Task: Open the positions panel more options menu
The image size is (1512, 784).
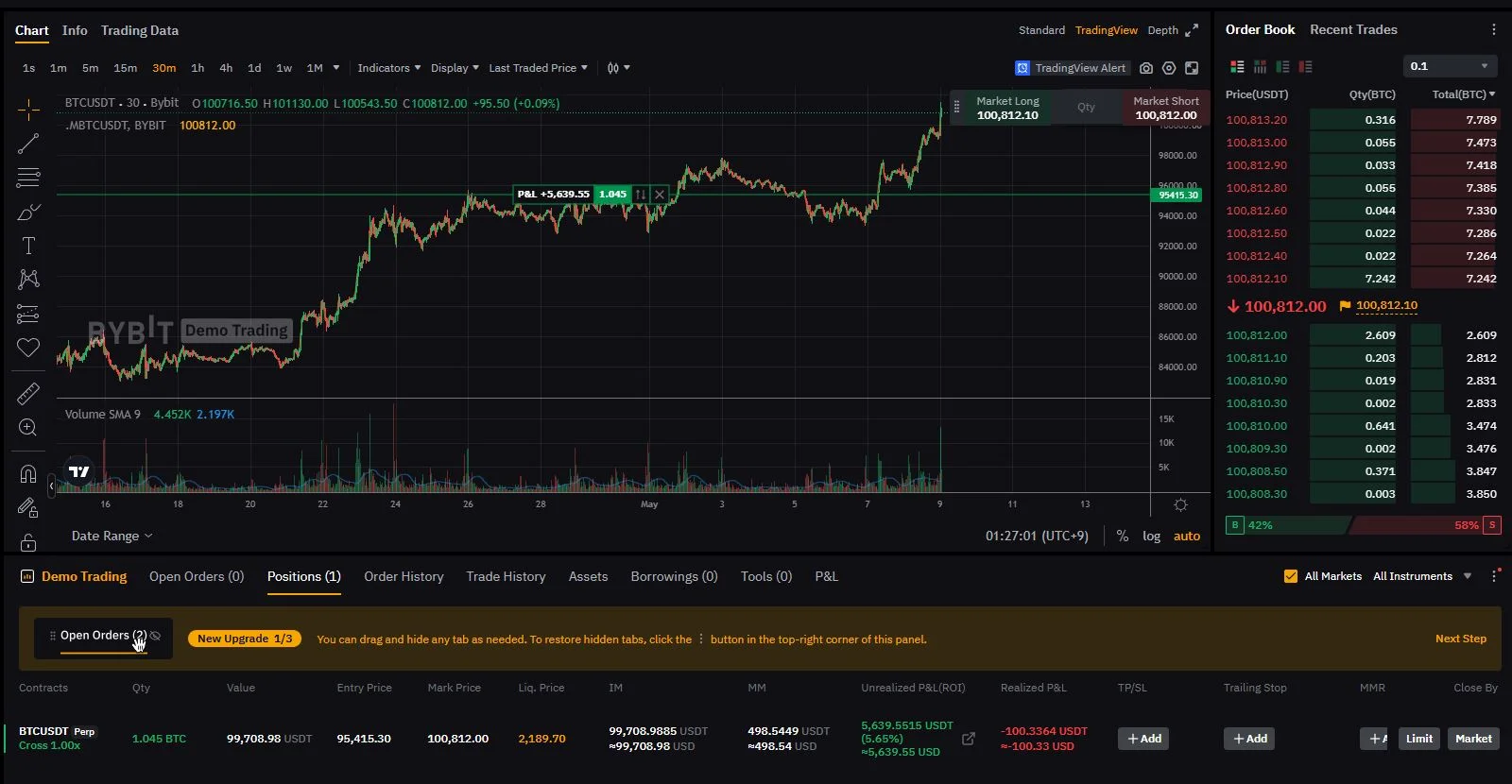Action: click(1494, 576)
